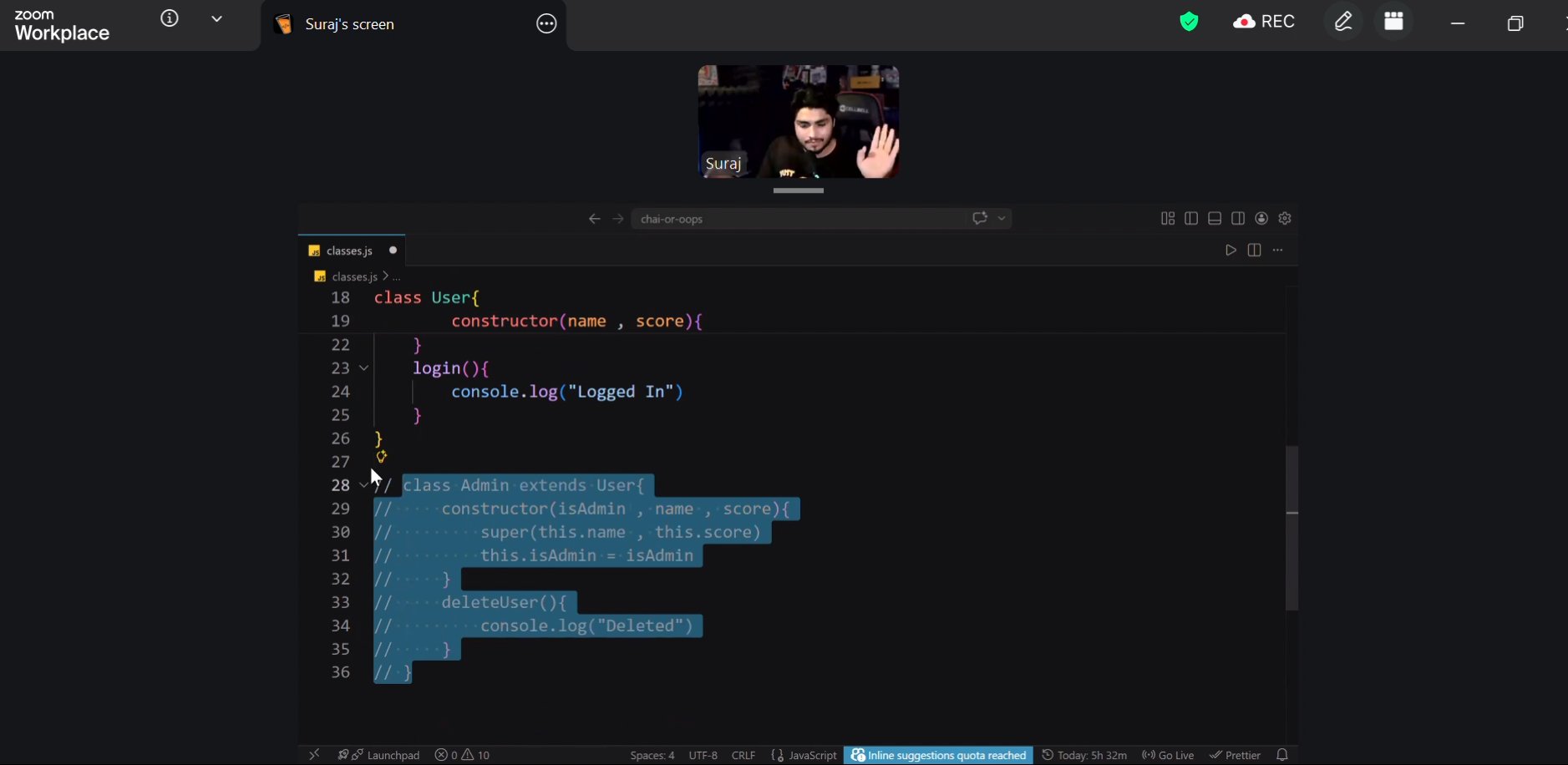Open editor More Actions ellipsis menu
The height and width of the screenshot is (765, 1568).
pyautogui.click(x=1277, y=251)
